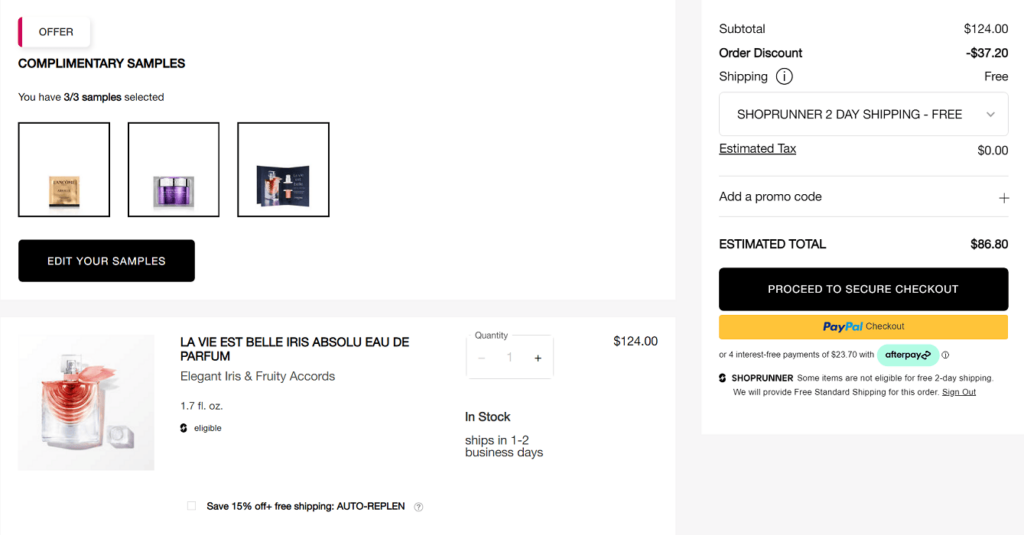Click the La Vie Est Belle perfume image
Viewport: 1024px width, 535px height.
click(x=86, y=402)
